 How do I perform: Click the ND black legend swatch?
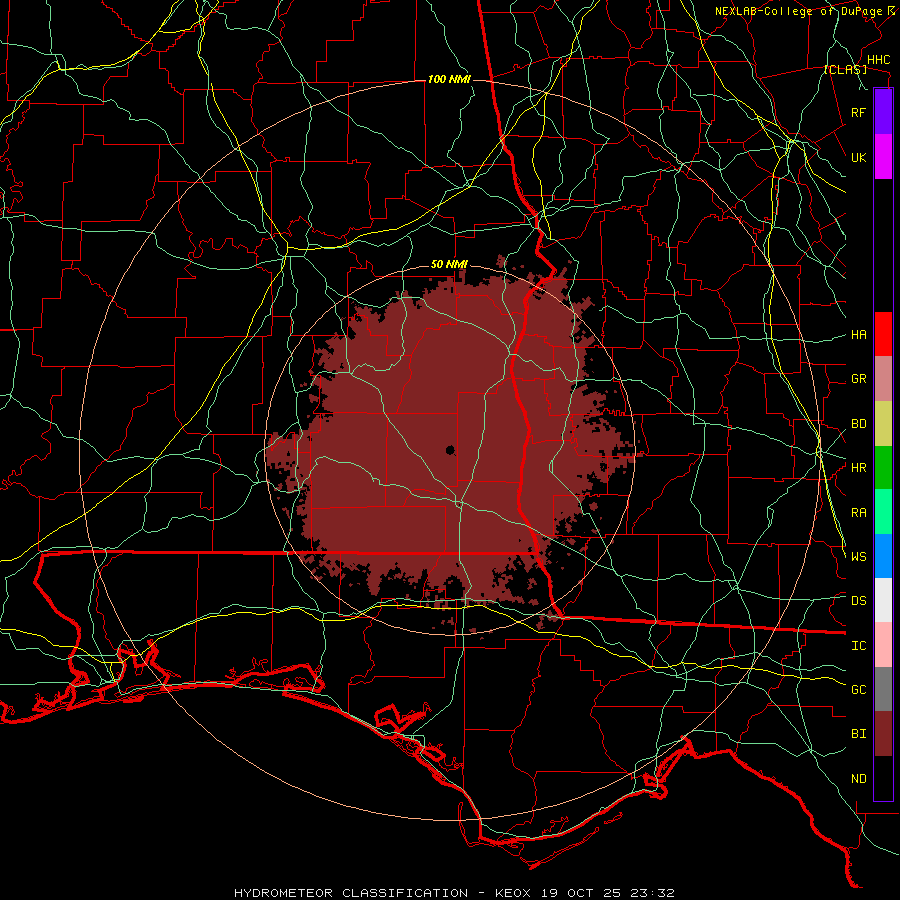883,778
